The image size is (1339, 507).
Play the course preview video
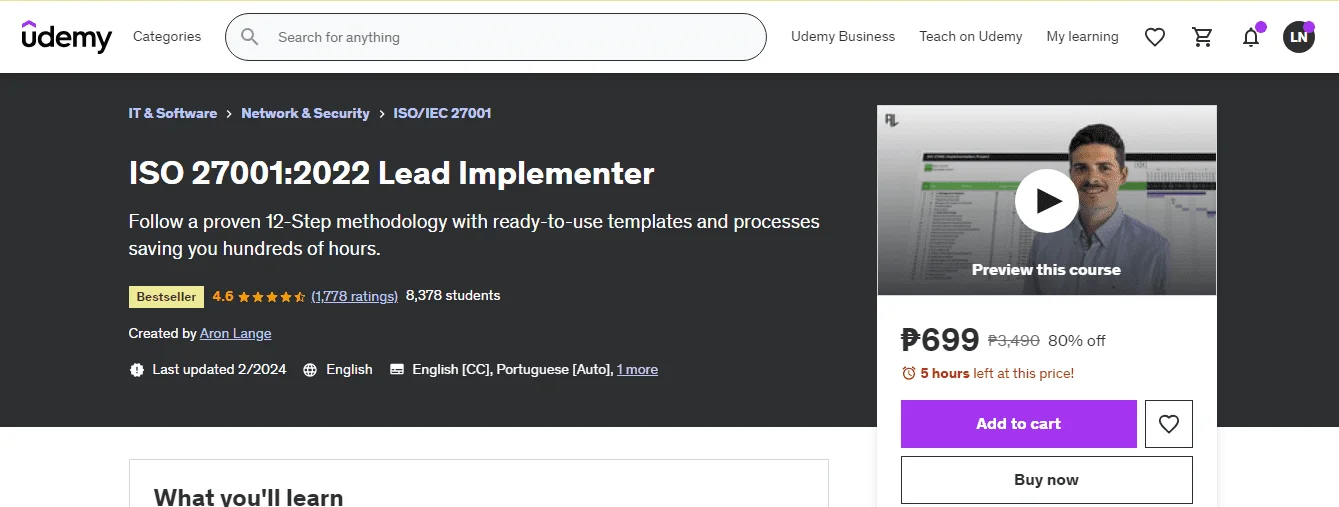coord(1047,201)
